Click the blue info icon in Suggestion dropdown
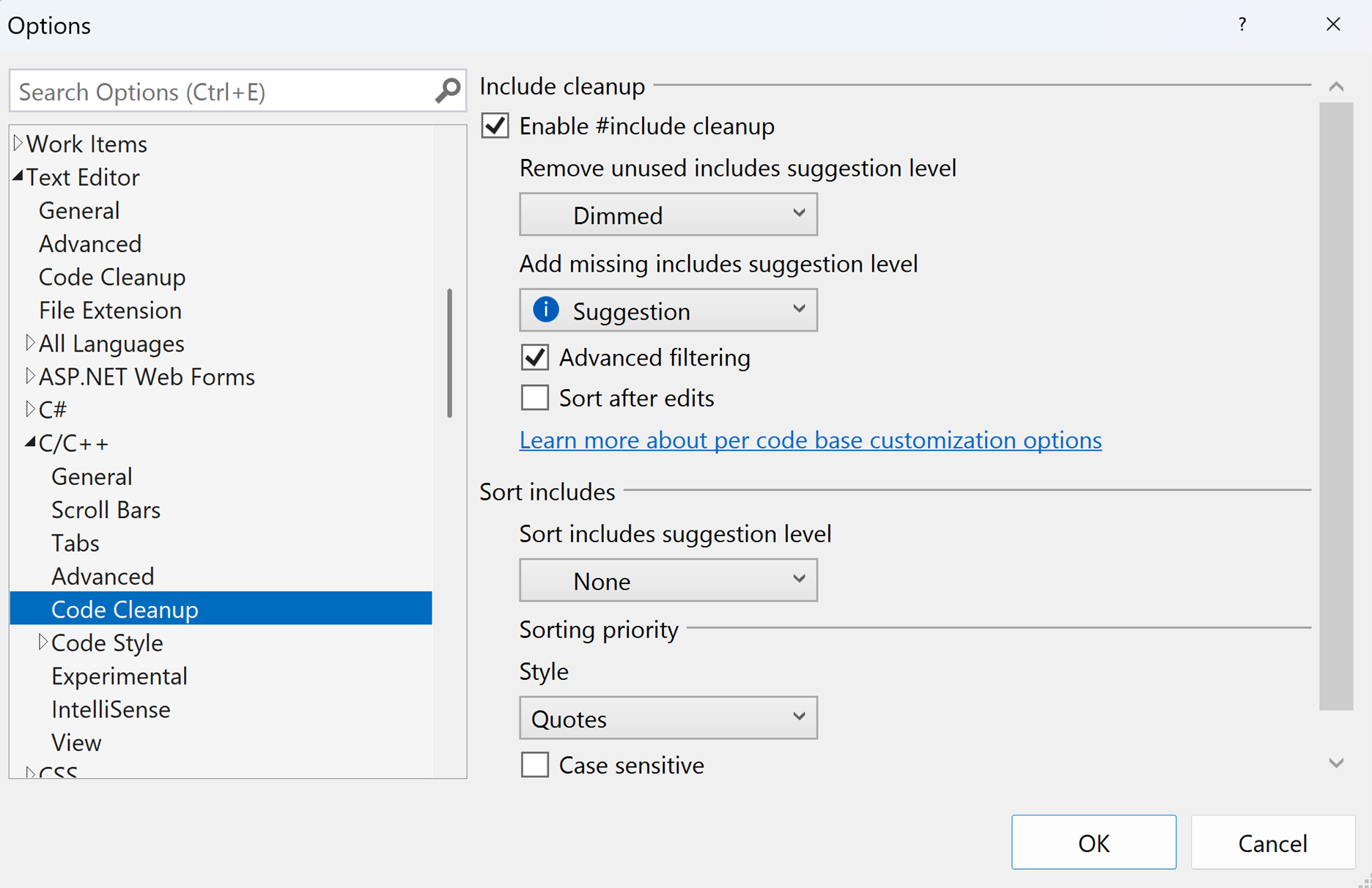Viewport: 1372px width, 888px height. [x=545, y=310]
